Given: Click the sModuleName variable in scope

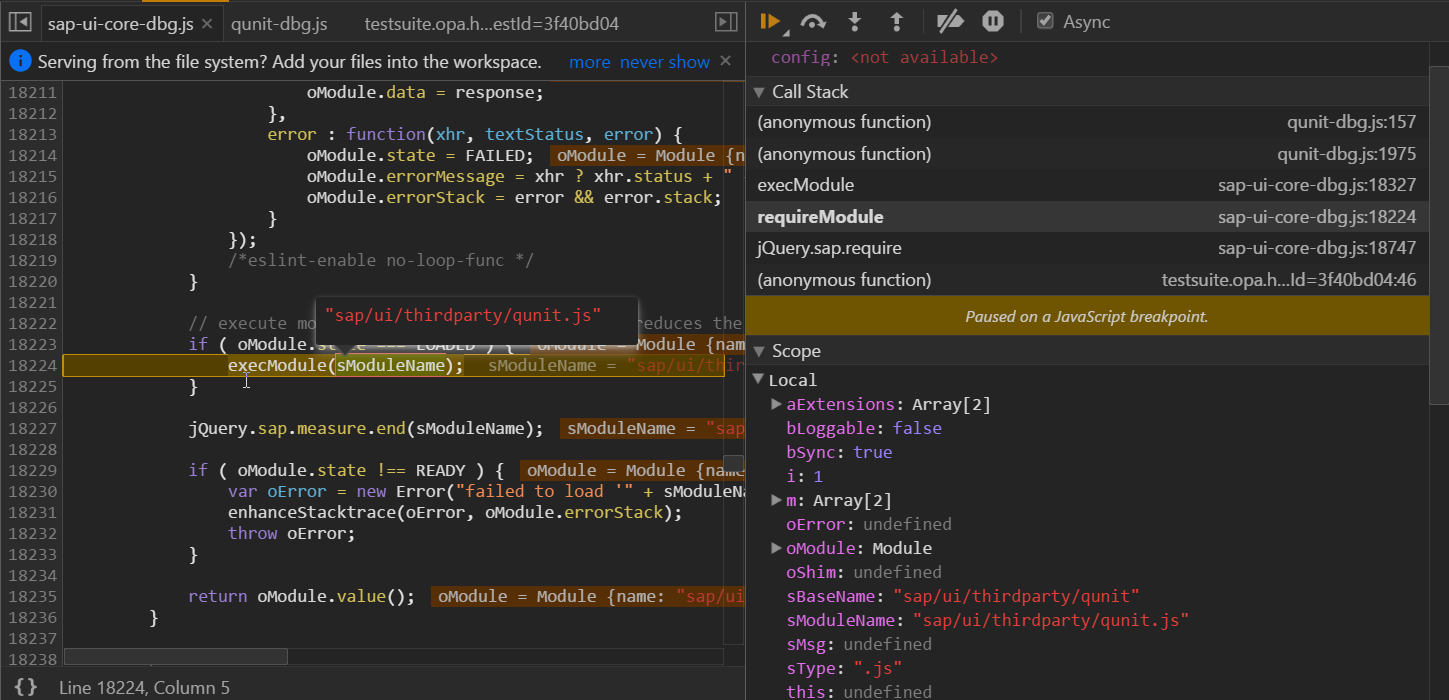Looking at the screenshot, I should point(987,620).
